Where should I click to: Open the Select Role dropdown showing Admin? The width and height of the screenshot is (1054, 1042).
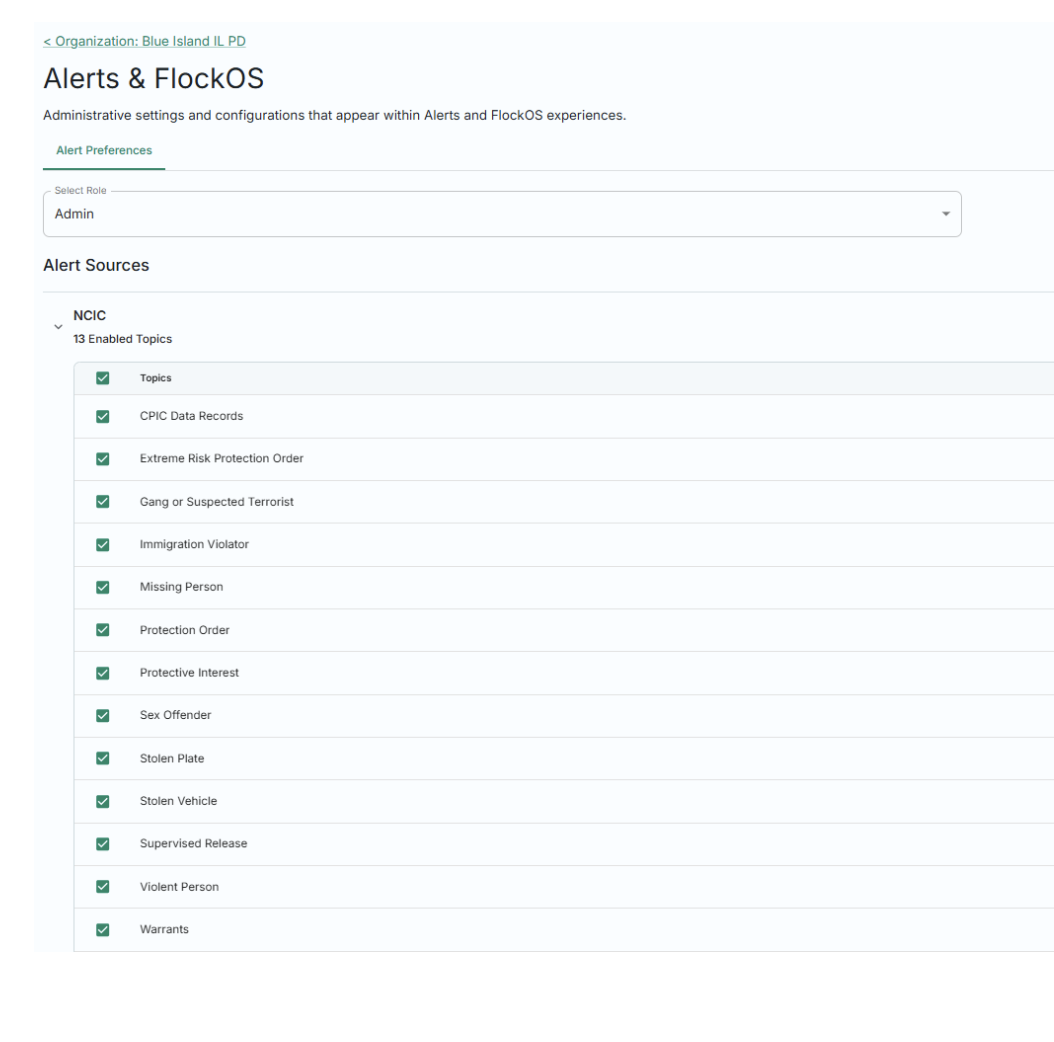pyautogui.click(x=502, y=214)
